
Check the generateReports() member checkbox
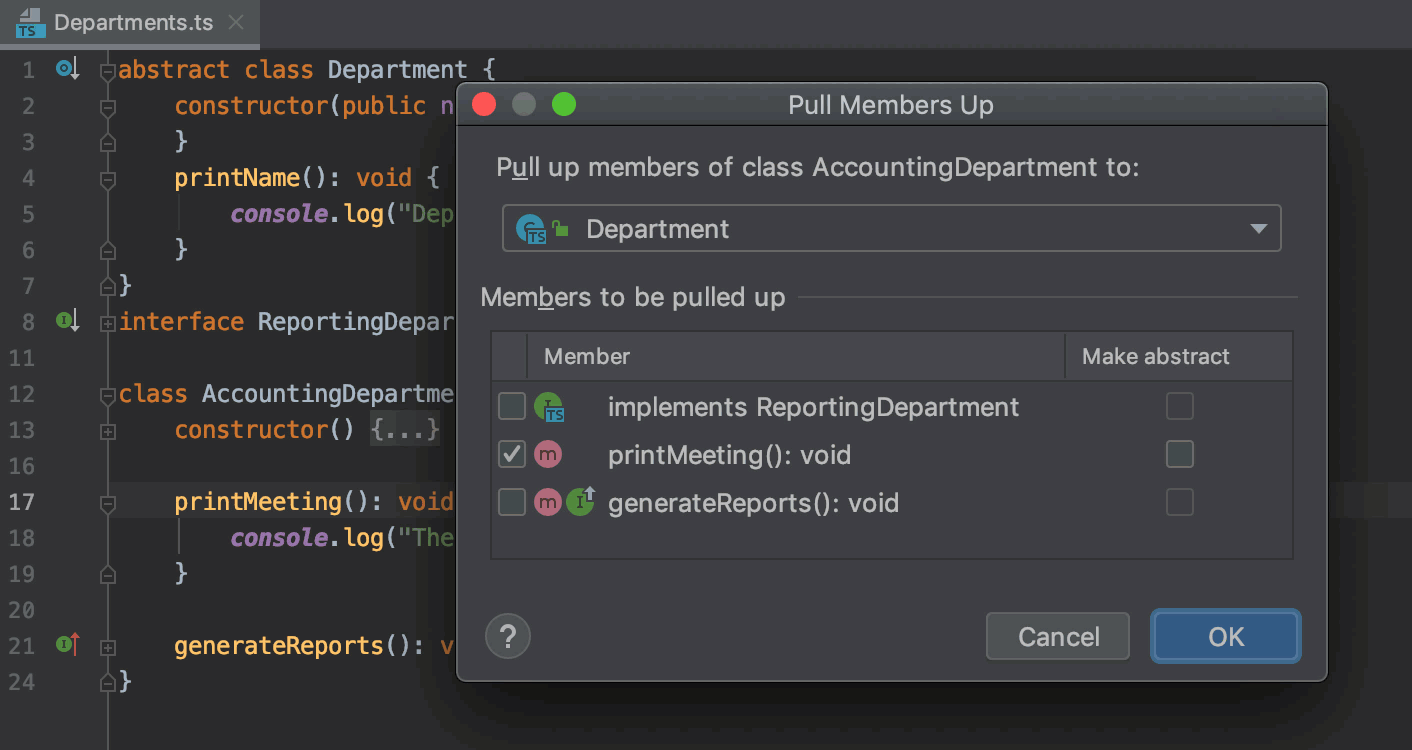(x=512, y=502)
